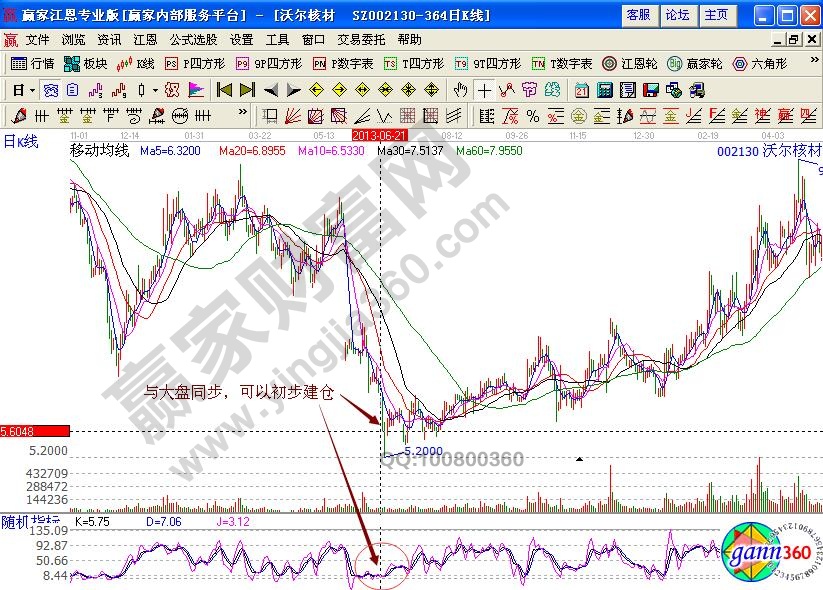Click the 论坛 forum button
823x590 pixels.
[x=677, y=15]
